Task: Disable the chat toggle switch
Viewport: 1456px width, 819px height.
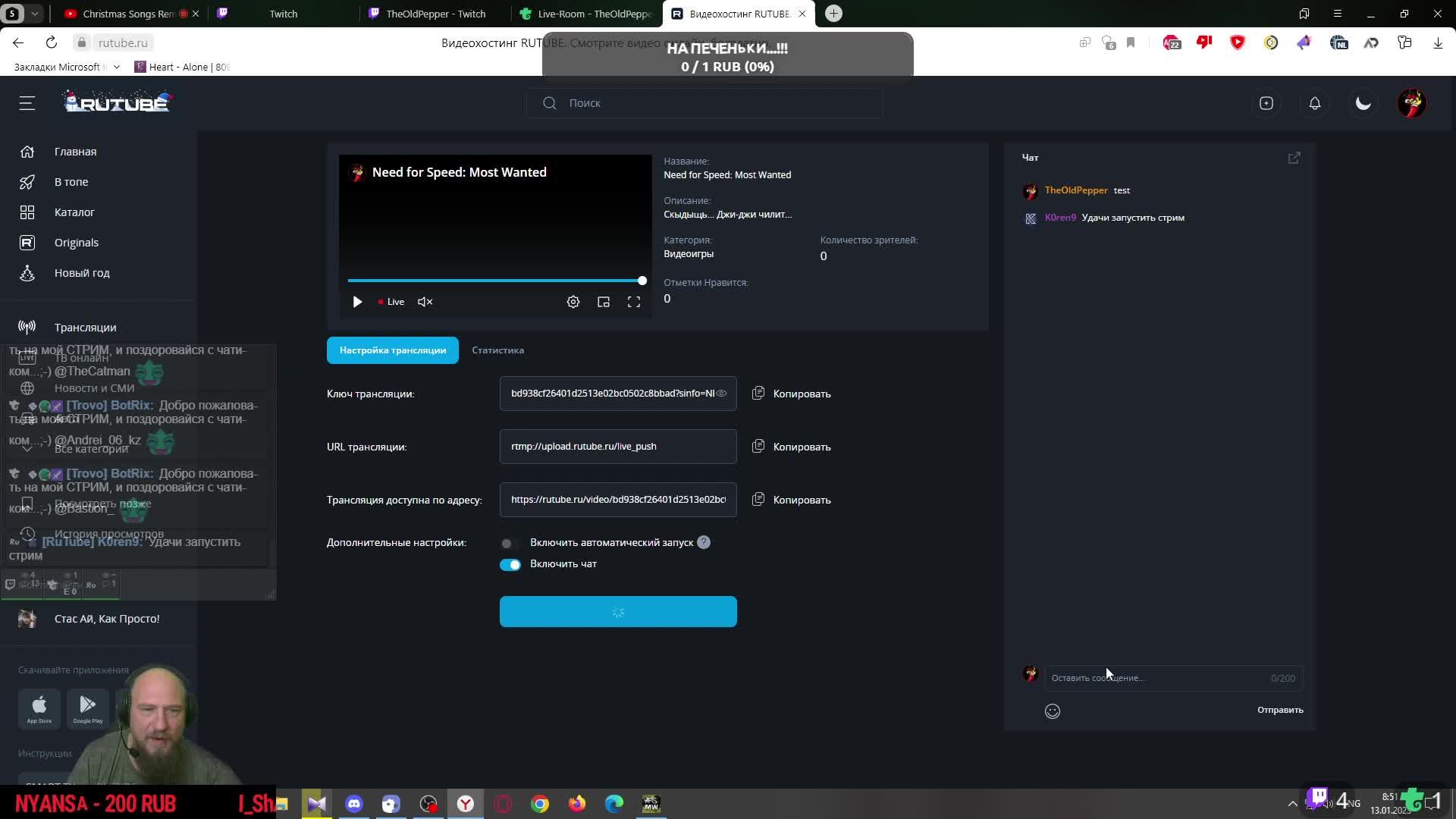Action: 510,564
